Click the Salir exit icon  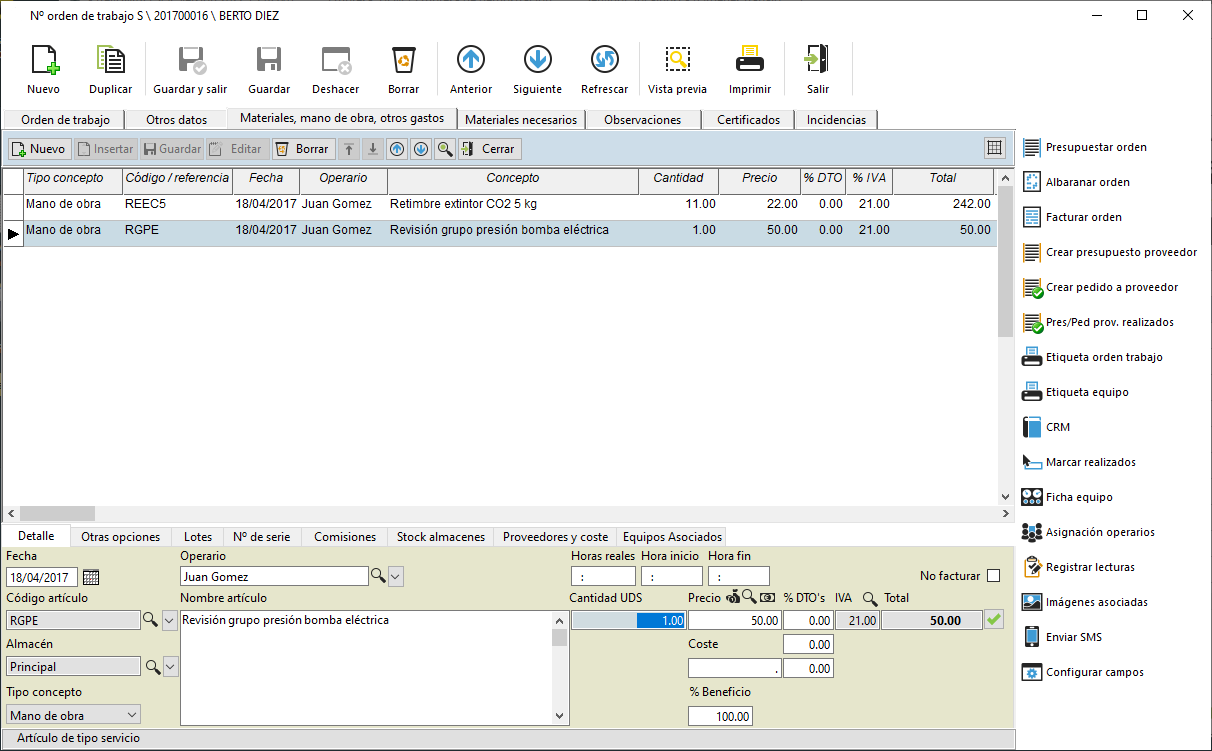(x=818, y=61)
